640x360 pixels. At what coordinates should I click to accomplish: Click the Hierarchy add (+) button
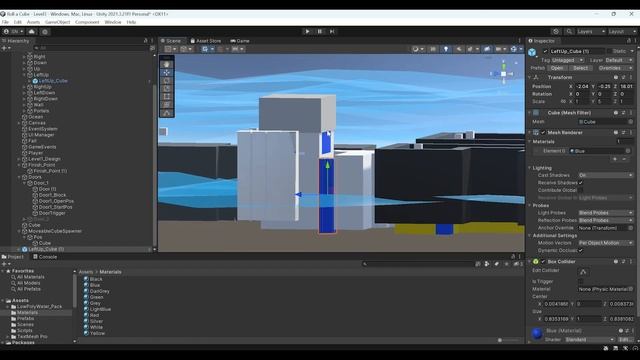(6, 48)
